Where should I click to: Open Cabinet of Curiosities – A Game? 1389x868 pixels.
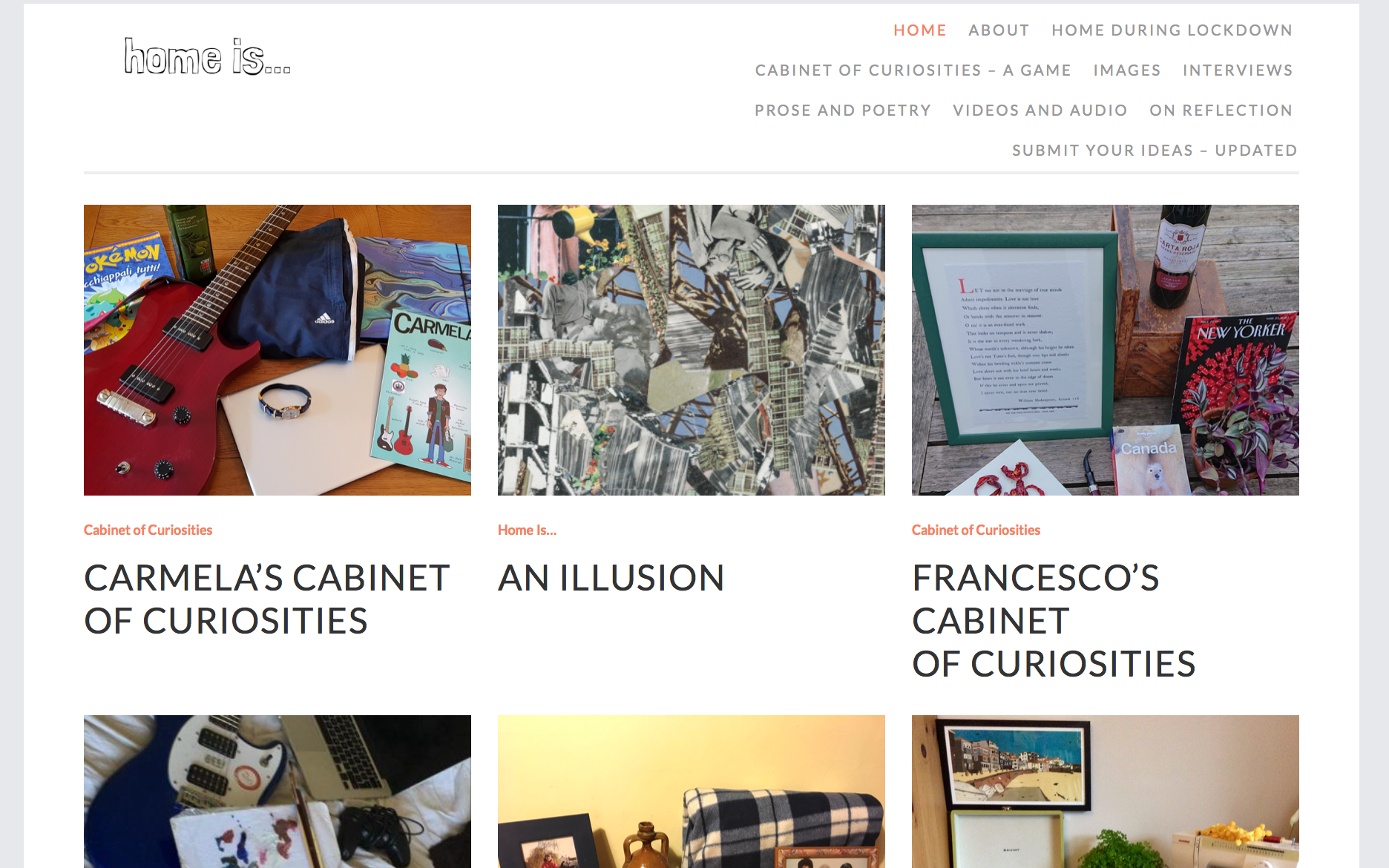pyautogui.click(x=913, y=70)
